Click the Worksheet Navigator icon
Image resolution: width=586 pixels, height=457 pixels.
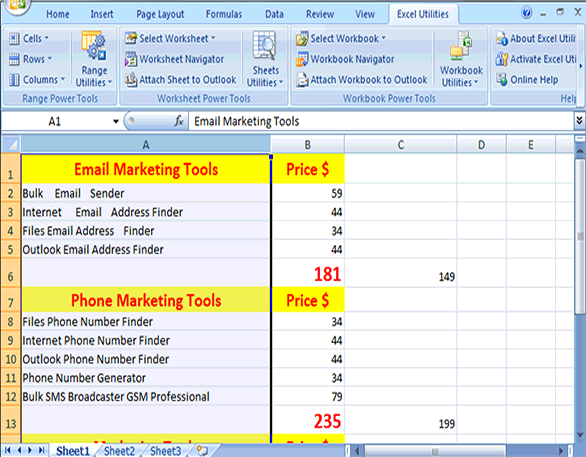[x=131, y=59]
